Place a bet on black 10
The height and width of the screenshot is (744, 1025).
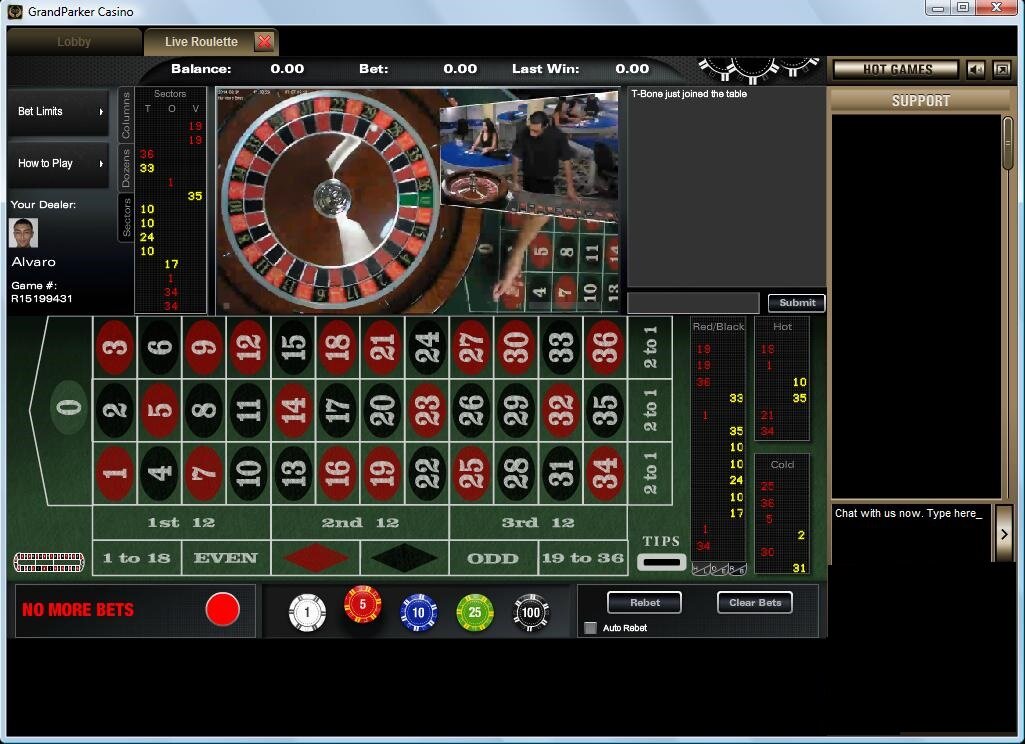click(x=248, y=473)
